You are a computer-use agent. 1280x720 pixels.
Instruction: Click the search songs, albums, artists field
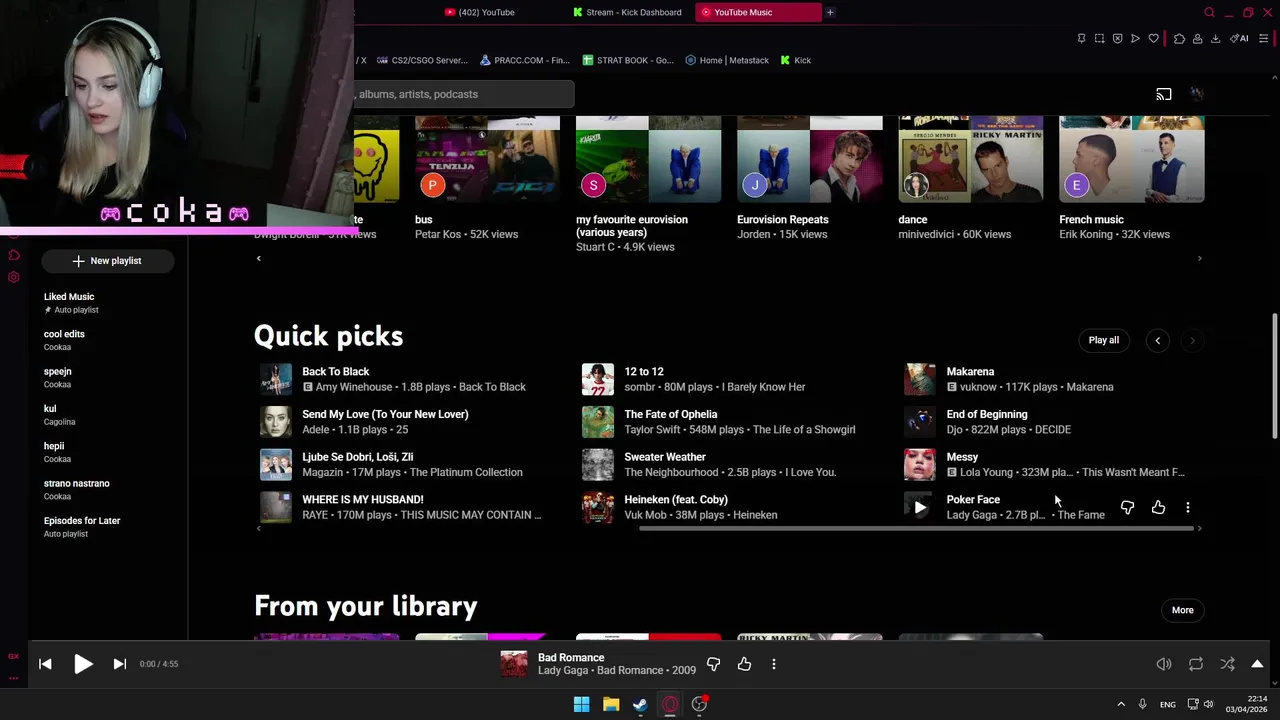point(463,94)
